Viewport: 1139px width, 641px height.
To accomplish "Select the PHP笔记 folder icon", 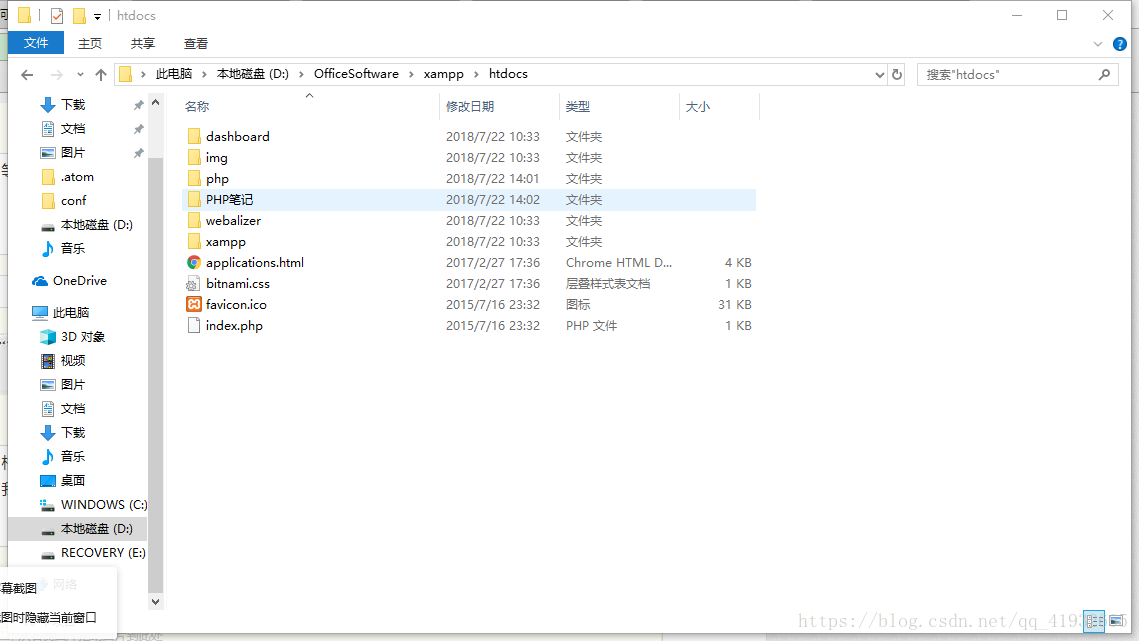I will click(x=194, y=199).
